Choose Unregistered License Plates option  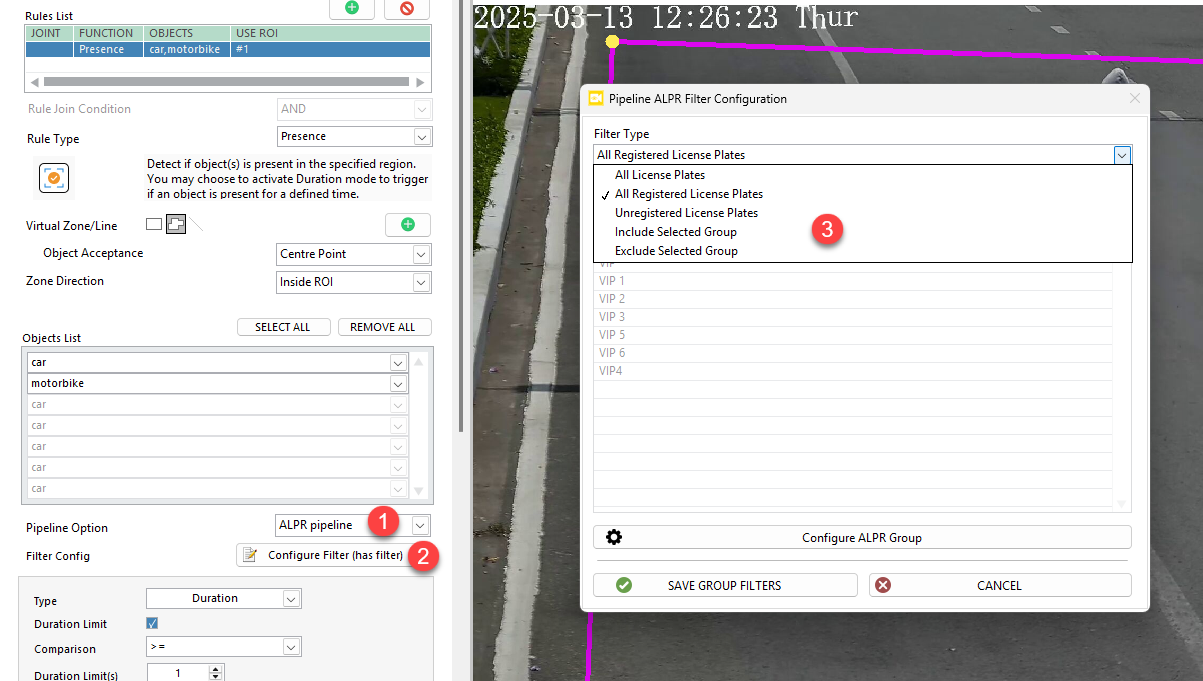tap(686, 213)
